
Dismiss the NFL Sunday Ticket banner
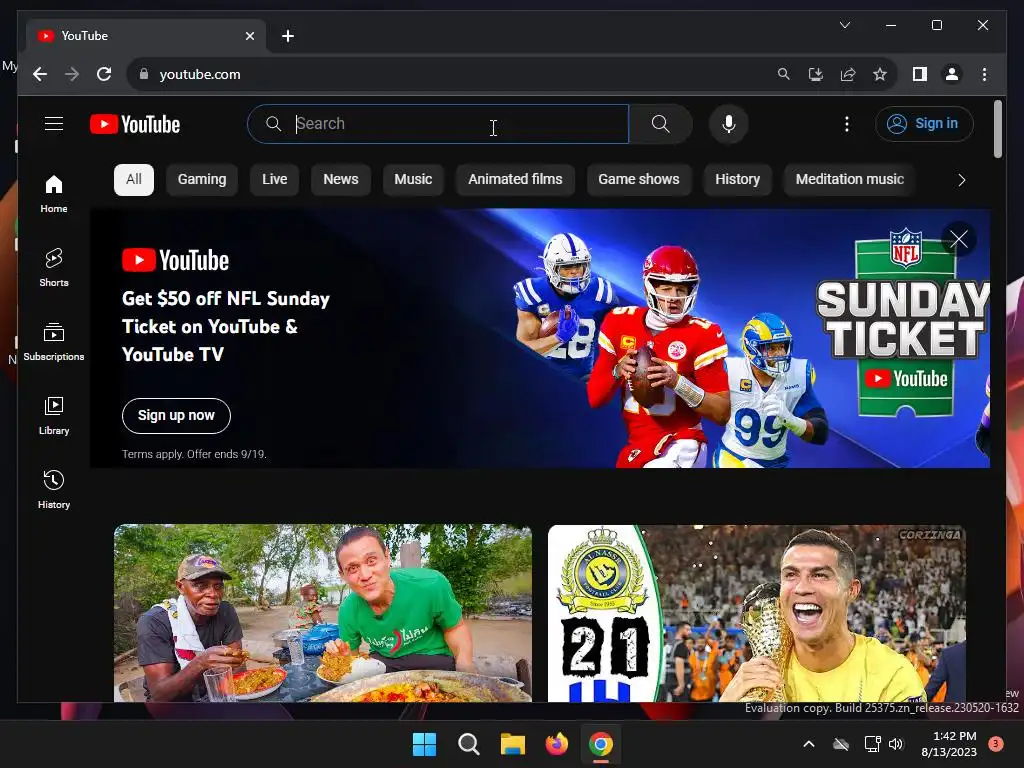959,239
